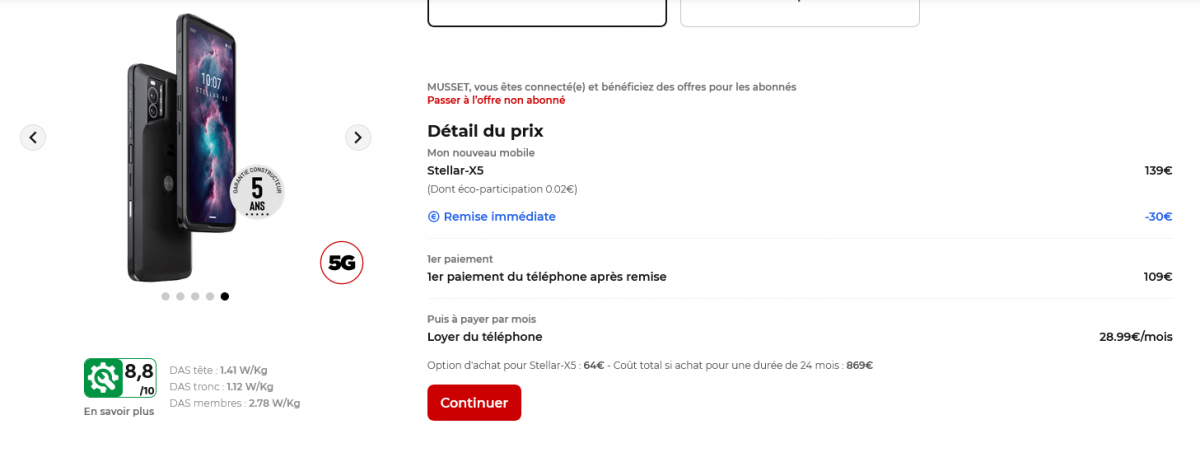Image resolution: width=1200 pixels, height=457 pixels.
Task: Select the second carousel dot
Action: click(x=180, y=296)
